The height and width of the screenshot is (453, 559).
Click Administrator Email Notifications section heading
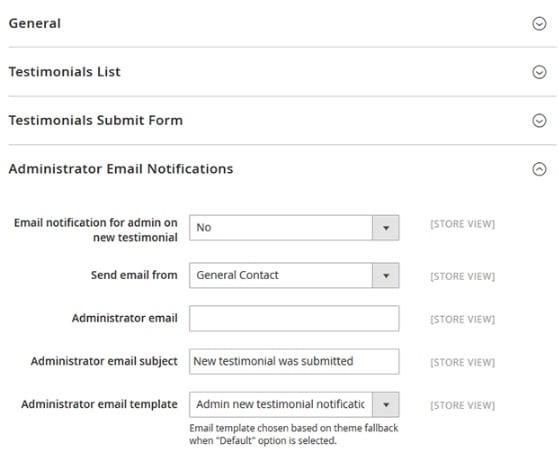121,169
